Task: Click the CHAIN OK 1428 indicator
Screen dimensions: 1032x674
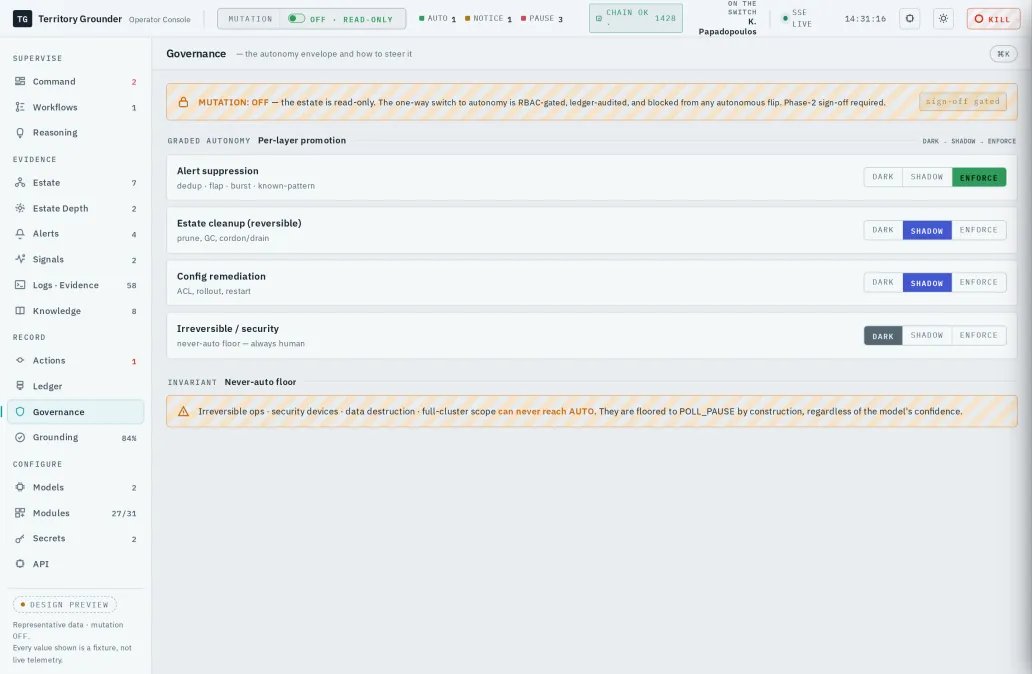Action: [x=636, y=18]
